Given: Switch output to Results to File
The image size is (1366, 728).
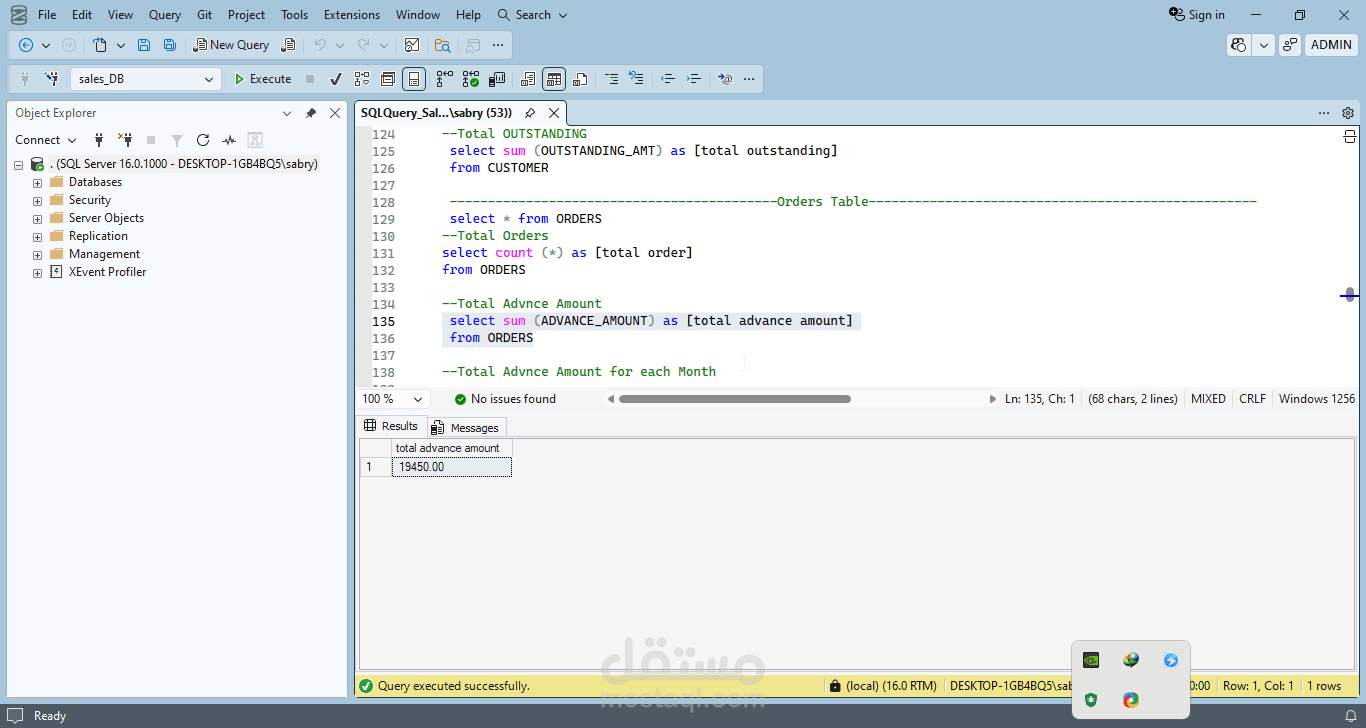Looking at the screenshot, I should 580,79.
